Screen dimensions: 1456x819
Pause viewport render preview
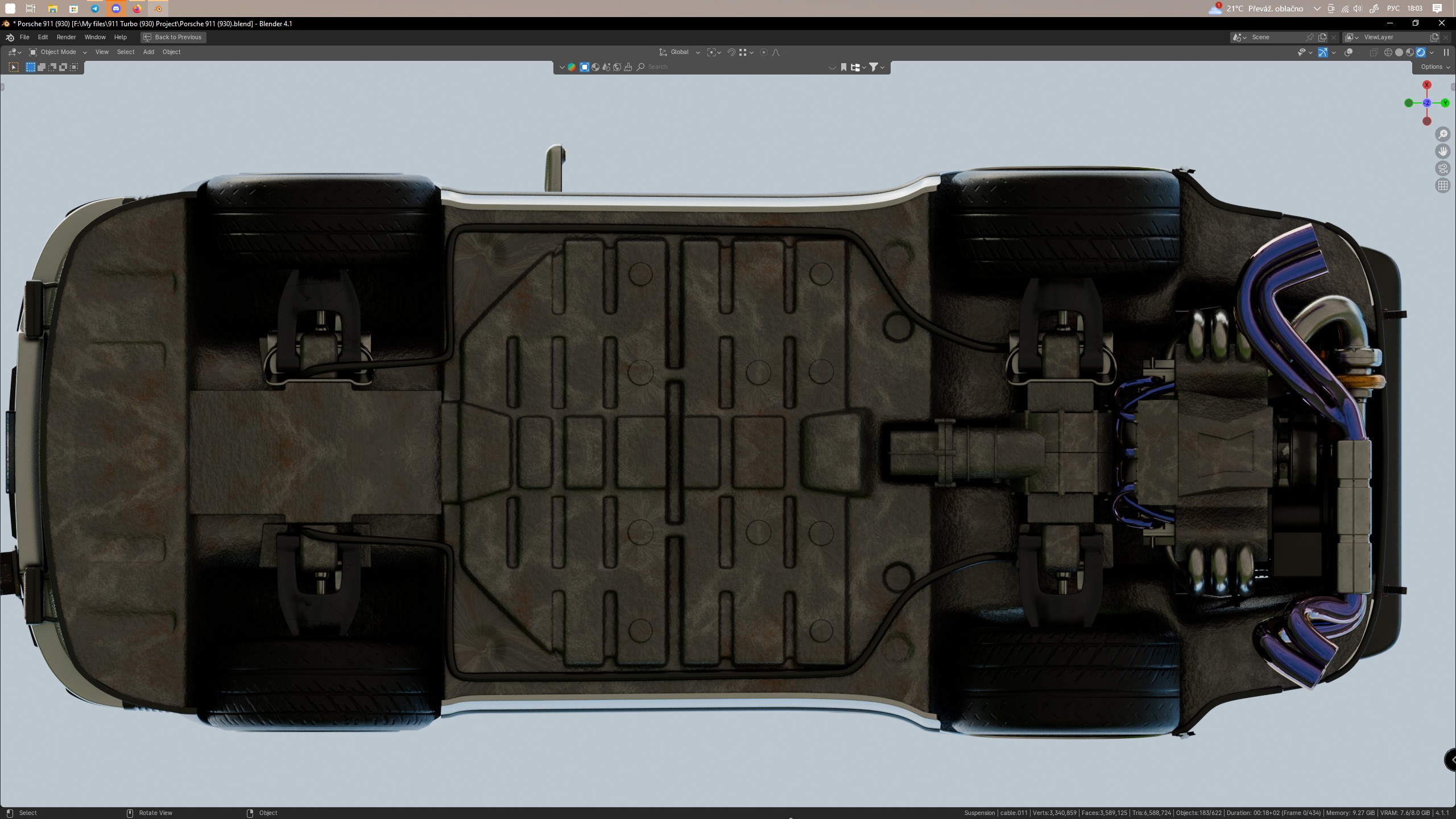click(x=1446, y=52)
